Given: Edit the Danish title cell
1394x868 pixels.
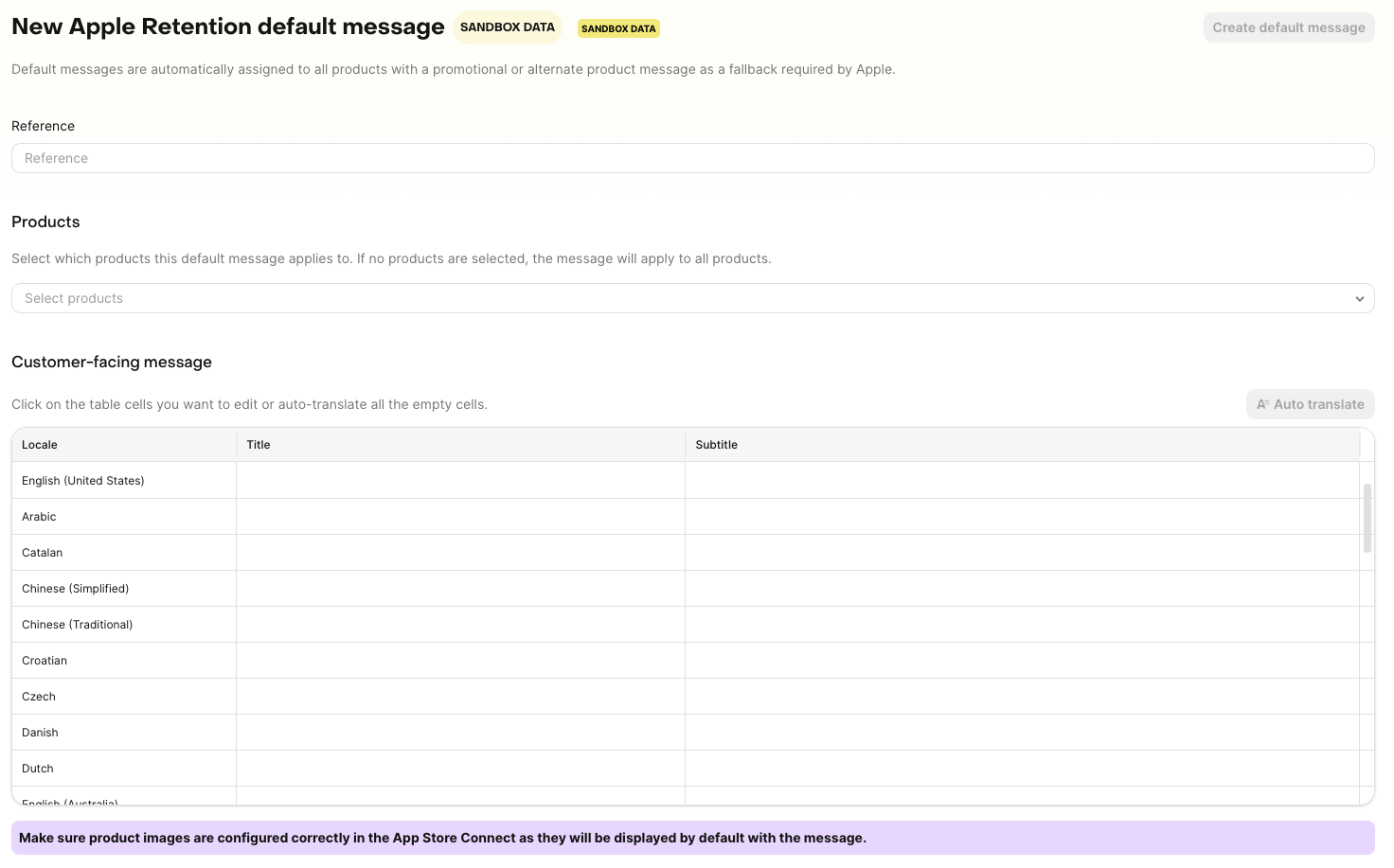Looking at the screenshot, I should [460, 733].
